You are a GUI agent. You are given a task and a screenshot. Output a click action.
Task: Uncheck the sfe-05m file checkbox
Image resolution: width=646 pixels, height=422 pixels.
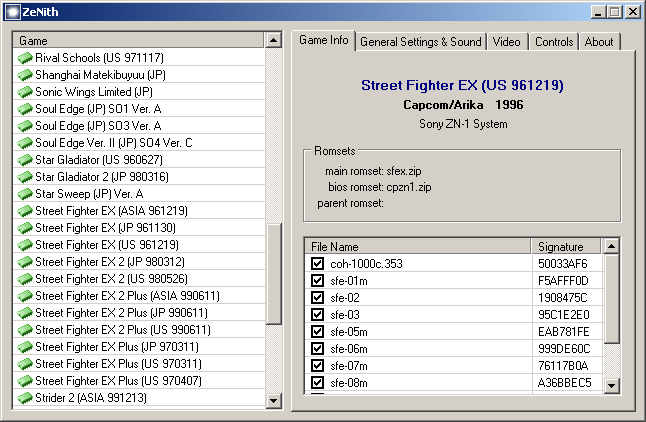click(x=317, y=332)
